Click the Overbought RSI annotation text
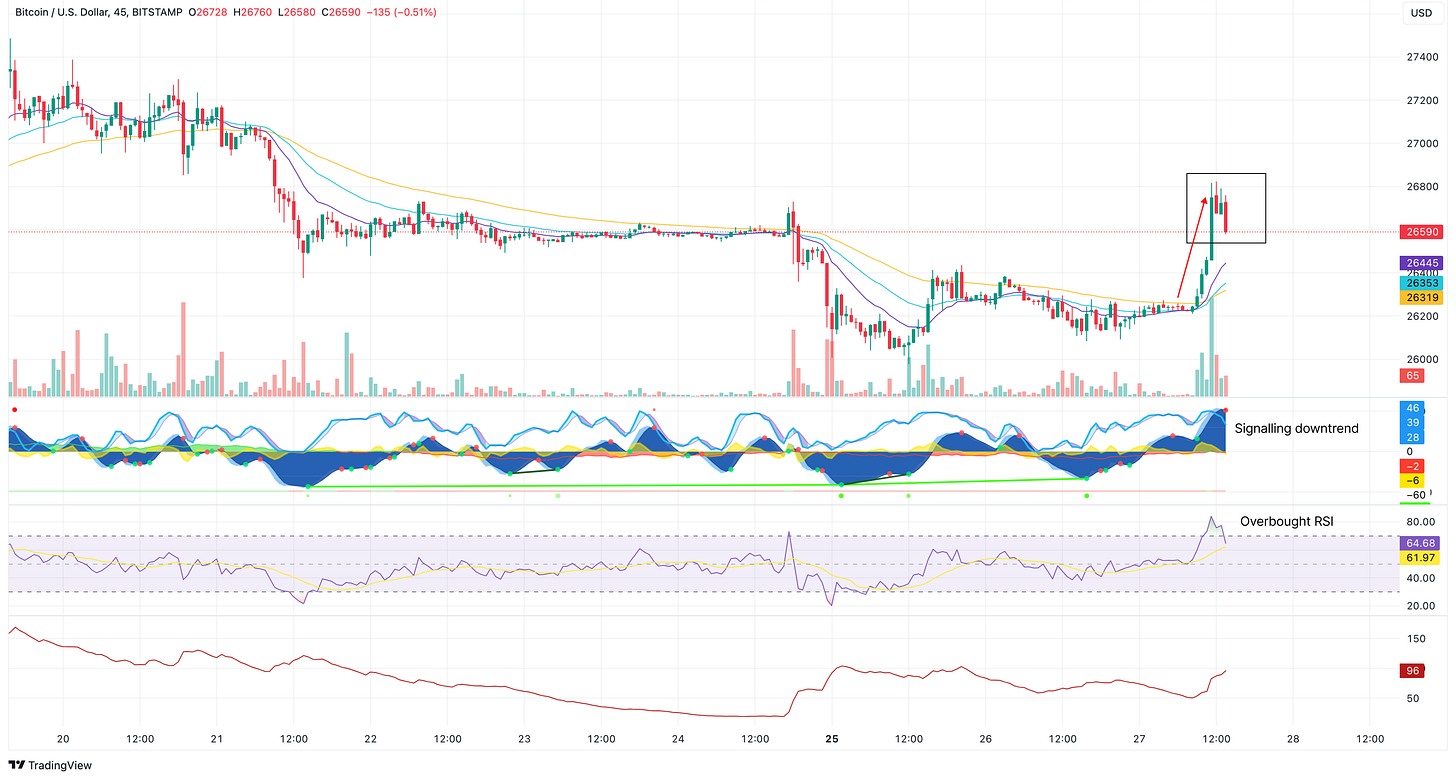The height and width of the screenshot is (780, 1456). 1286,521
